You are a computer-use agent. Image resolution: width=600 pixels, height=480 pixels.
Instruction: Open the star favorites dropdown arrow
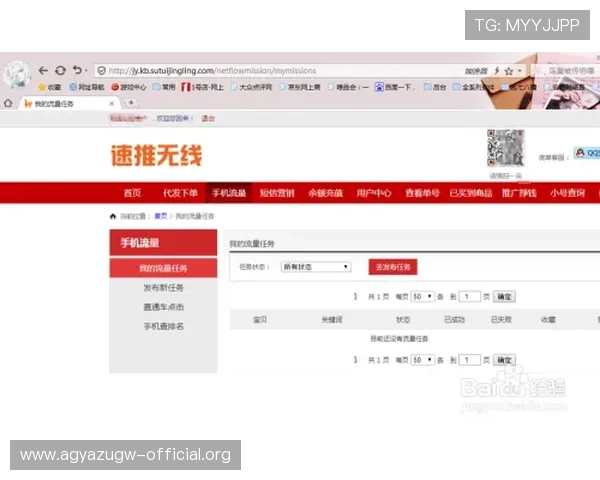pyautogui.click(x=520, y=71)
